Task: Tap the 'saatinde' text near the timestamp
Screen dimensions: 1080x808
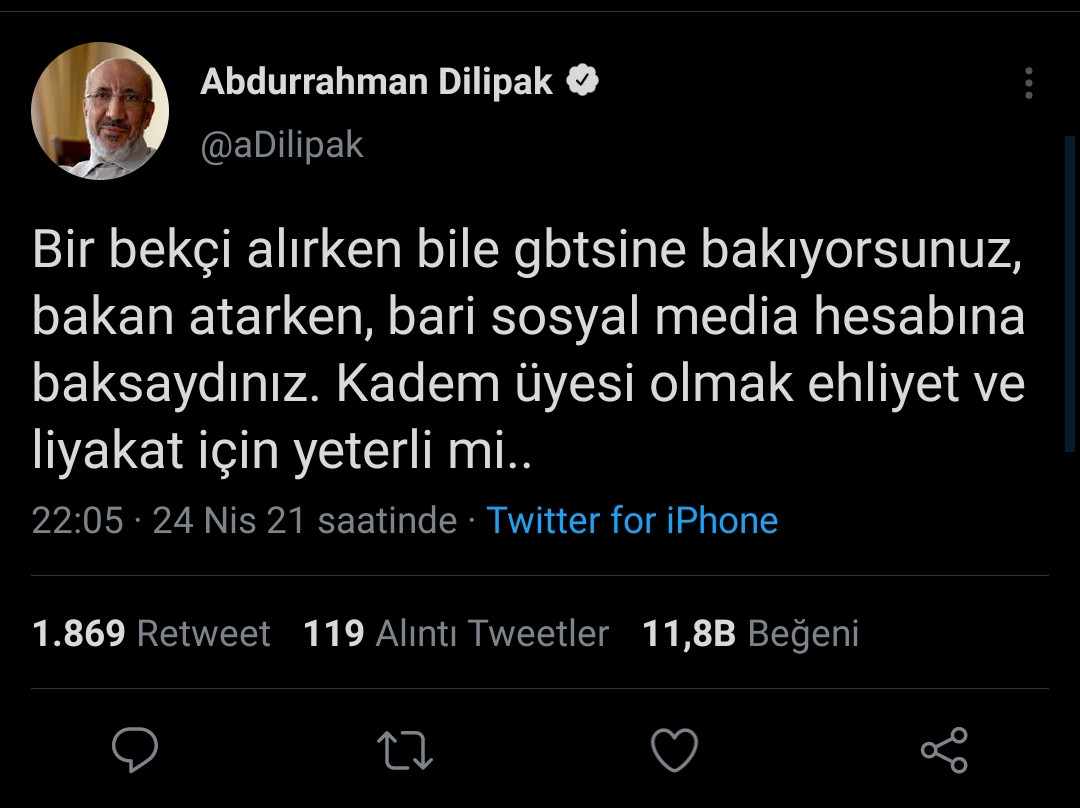Action: pos(389,520)
